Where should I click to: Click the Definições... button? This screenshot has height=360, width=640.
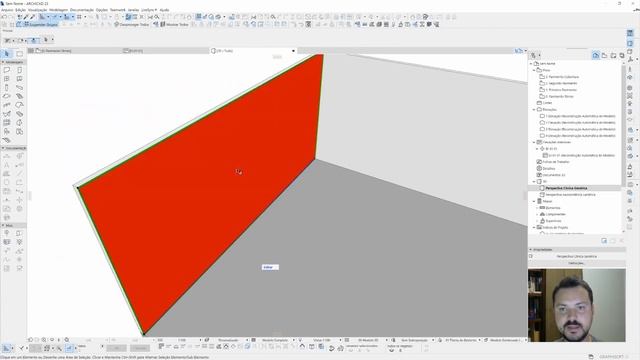tap(576, 263)
